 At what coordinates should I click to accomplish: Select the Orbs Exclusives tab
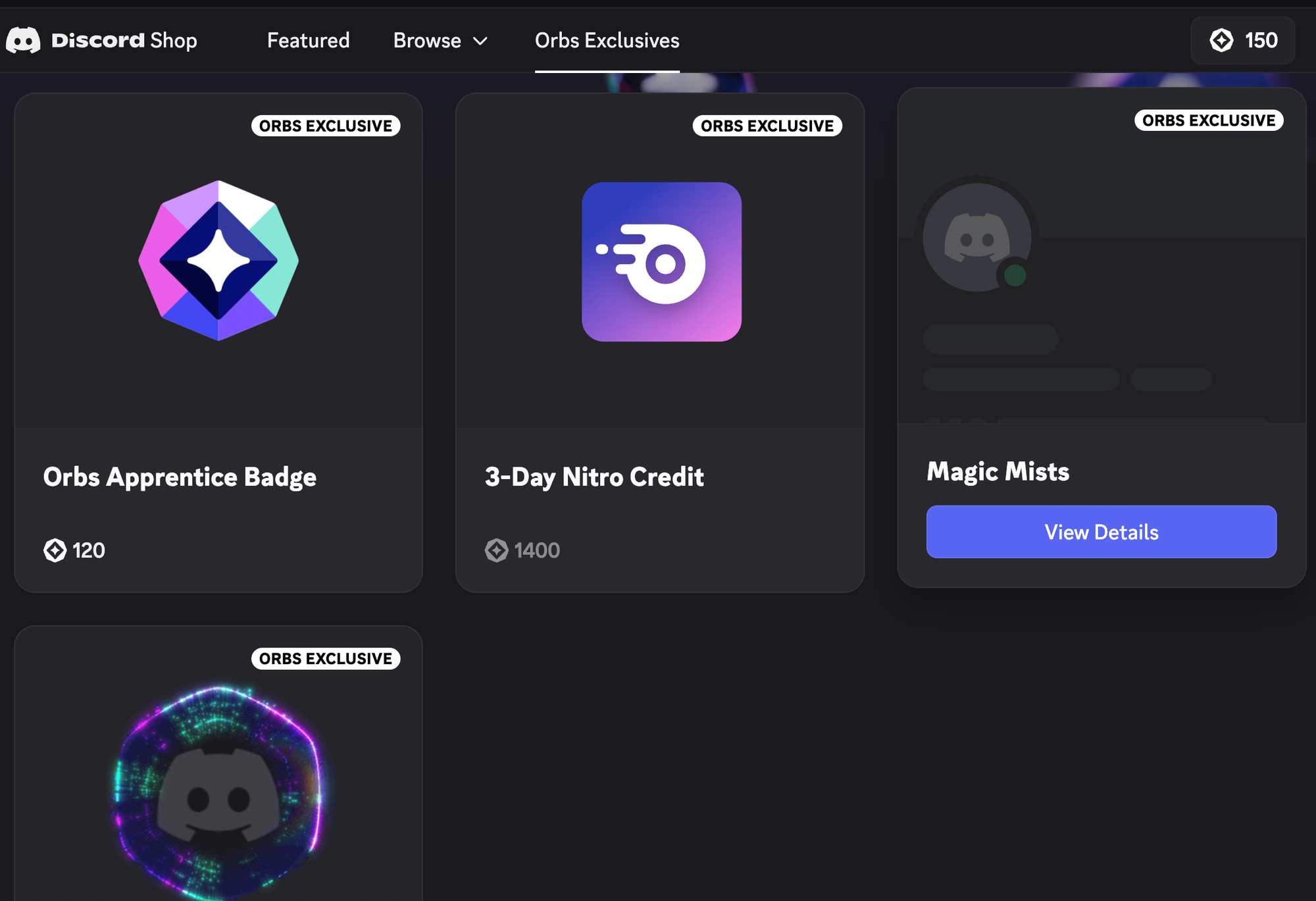coord(607,41)
